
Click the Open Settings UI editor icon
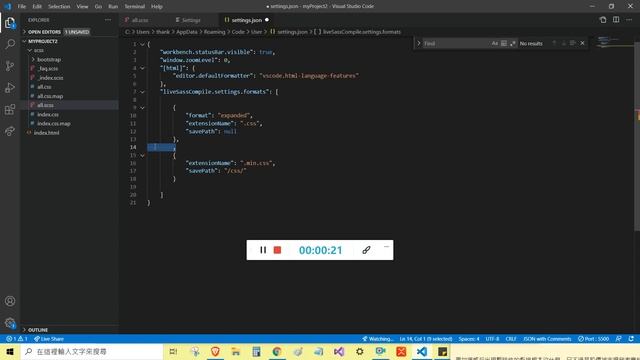tap(603, 20)
